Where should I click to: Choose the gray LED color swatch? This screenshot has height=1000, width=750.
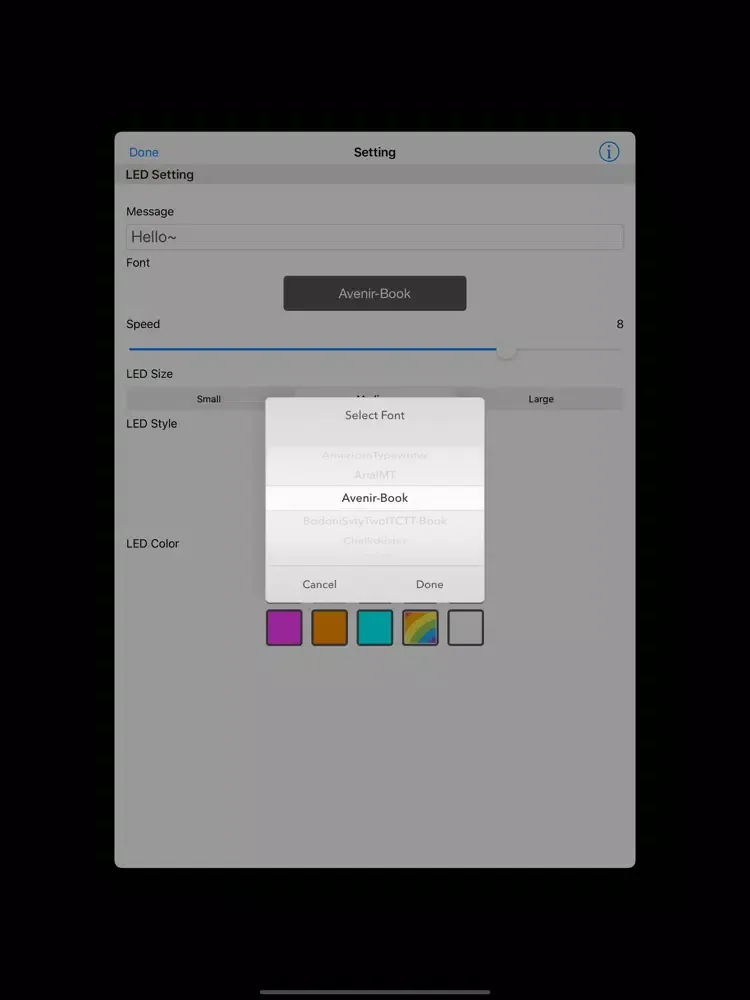click(466, 628)
